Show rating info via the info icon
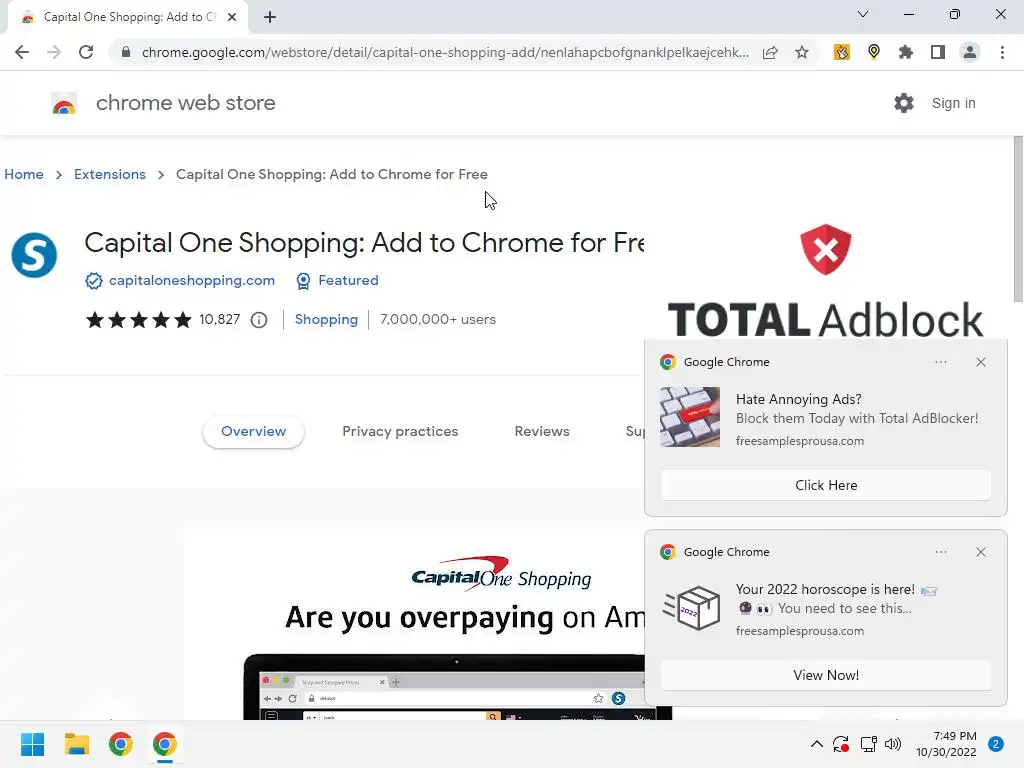 click(259, 320)
